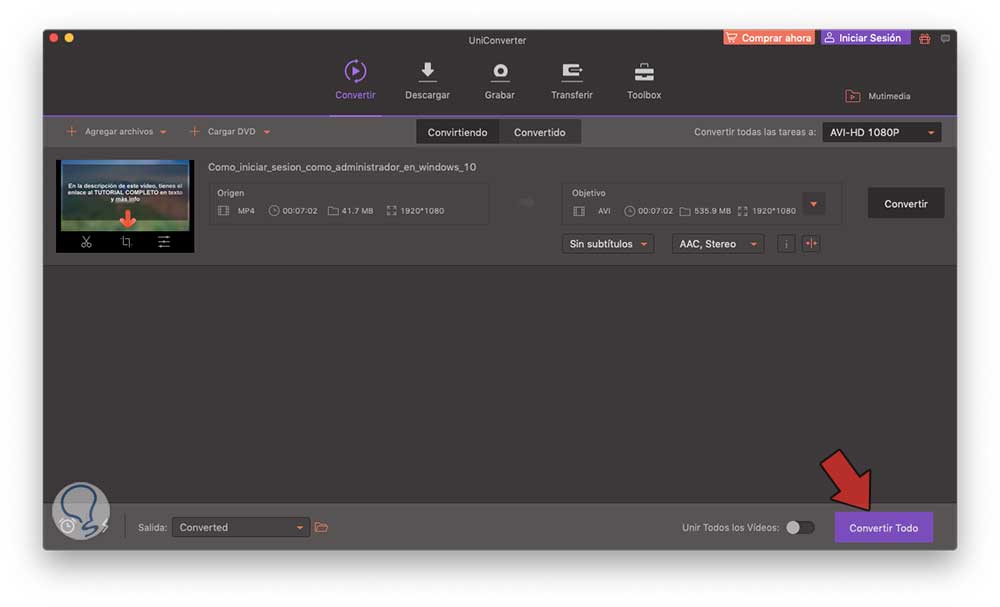
Task: Click the Origen MP4 format icon
Action: click(x=223, y=210)
